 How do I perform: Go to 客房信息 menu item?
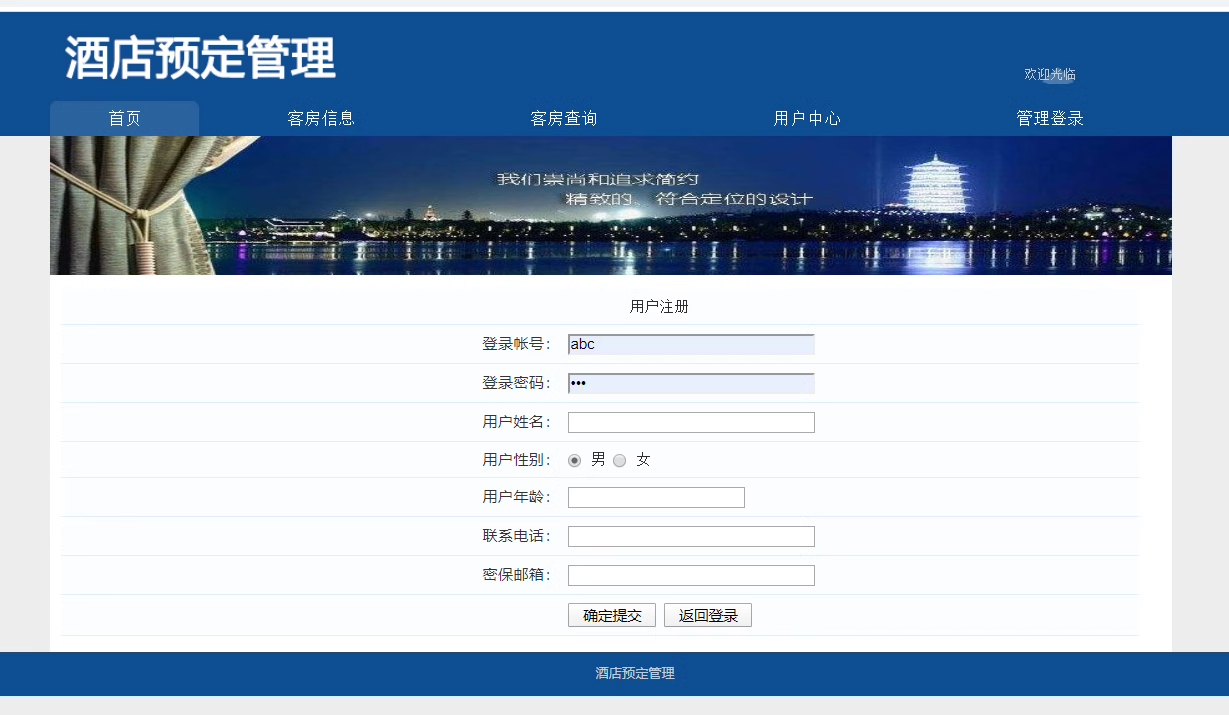[x=321, y=118]
